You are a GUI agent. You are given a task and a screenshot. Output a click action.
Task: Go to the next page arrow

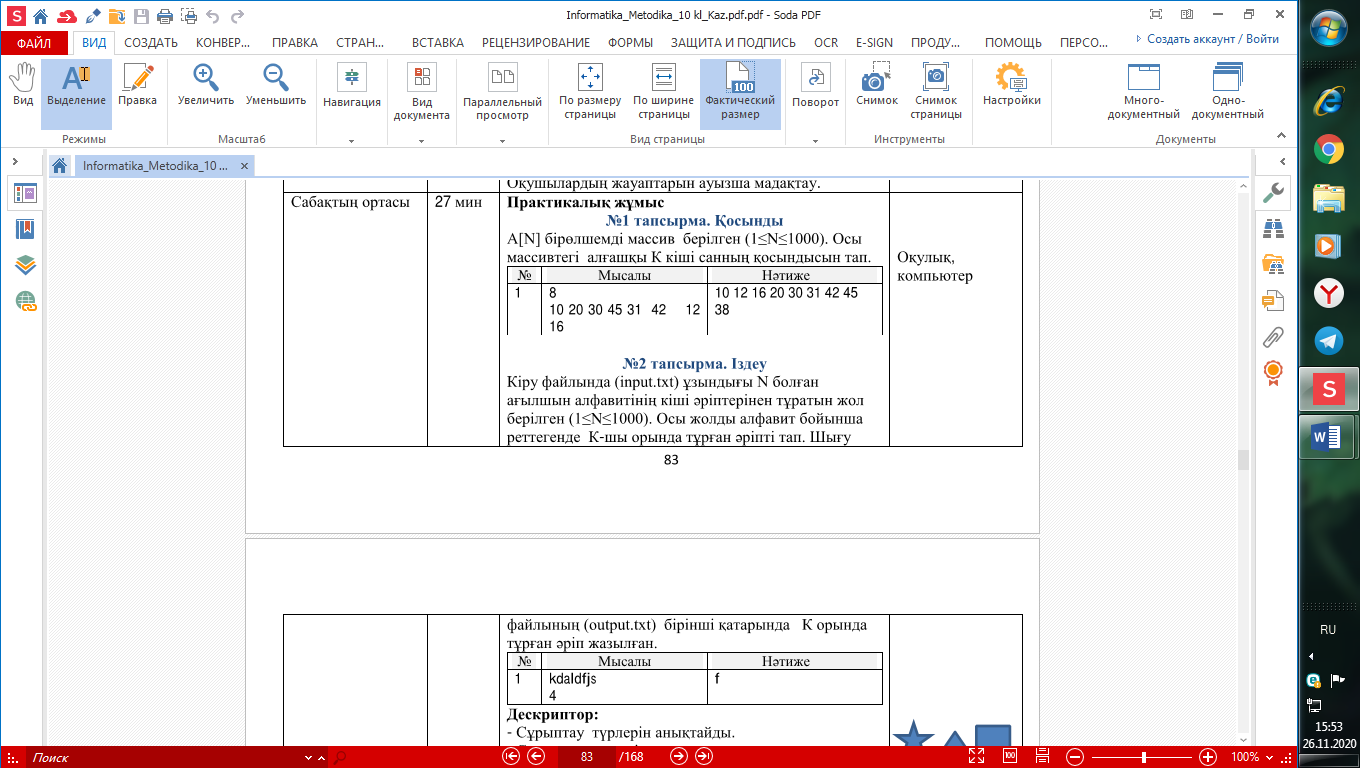click(679, 757)
